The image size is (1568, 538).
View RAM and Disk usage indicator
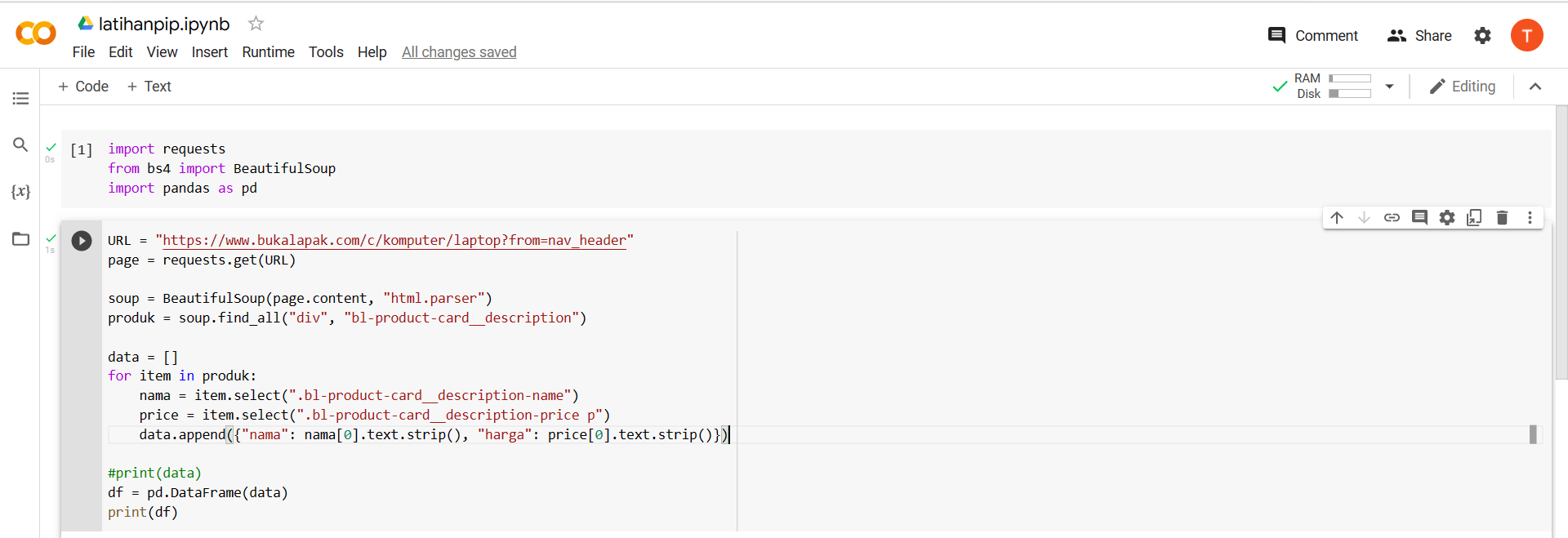1333,87
